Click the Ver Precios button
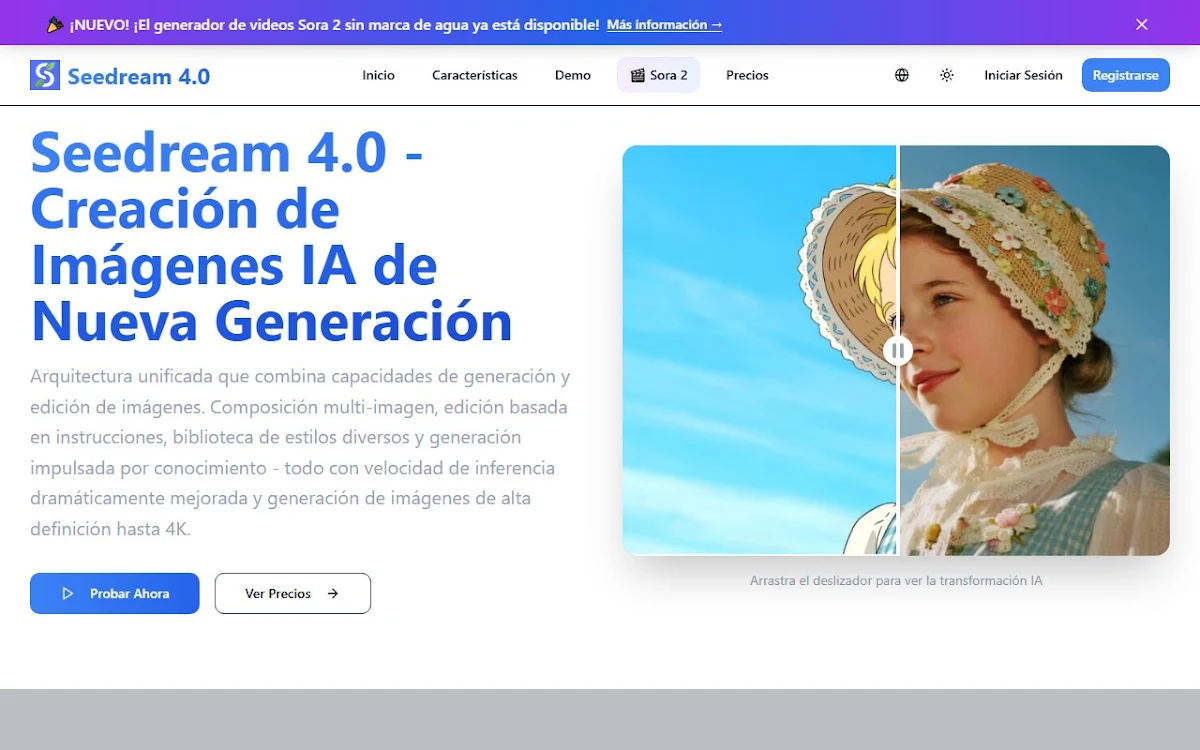This screenshot has width=1200, height=750. (x=293, y=593)
